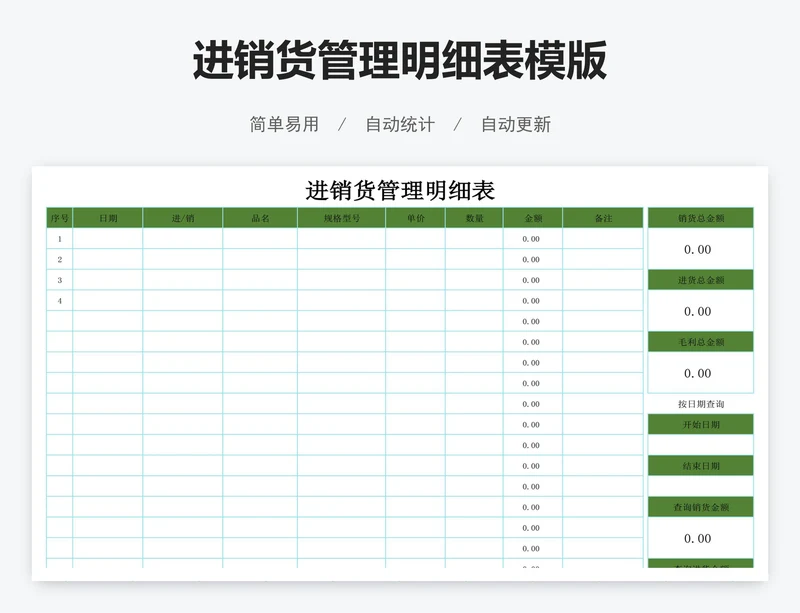Click the 自动更新 tagline text
The height and width of the screenshot is (613, 800).
(516, 125)
